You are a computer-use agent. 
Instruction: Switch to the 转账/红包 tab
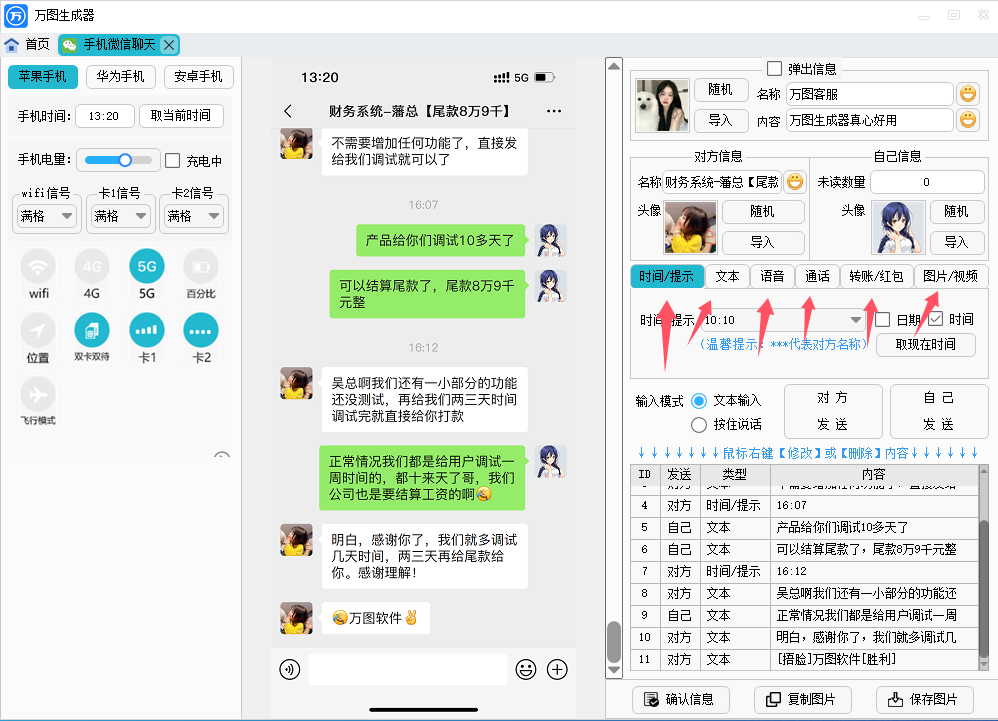pyautogui.click(x=876, y=276)
